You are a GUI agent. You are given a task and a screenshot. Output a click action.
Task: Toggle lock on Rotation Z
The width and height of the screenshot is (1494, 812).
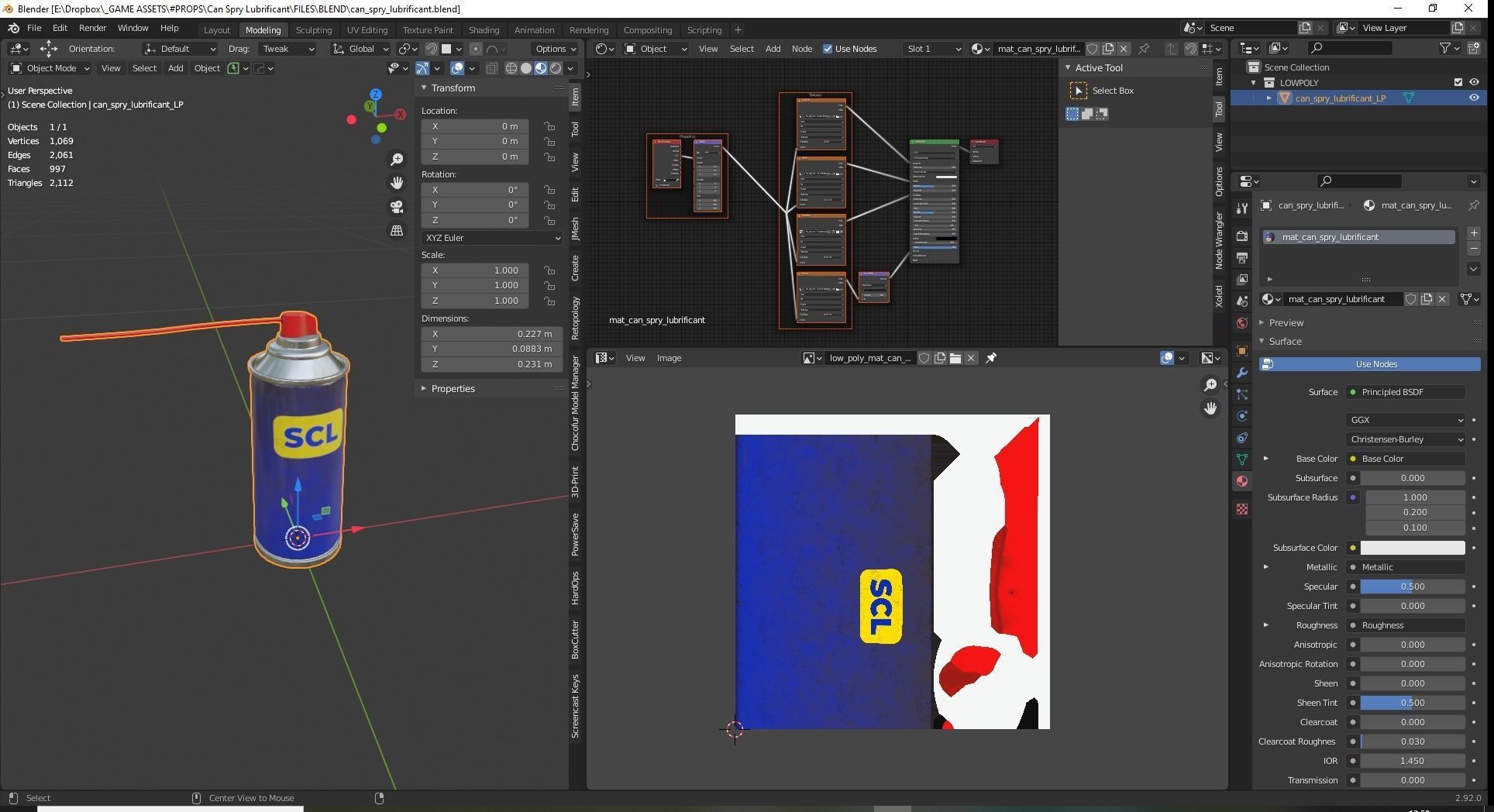point(549,220)
